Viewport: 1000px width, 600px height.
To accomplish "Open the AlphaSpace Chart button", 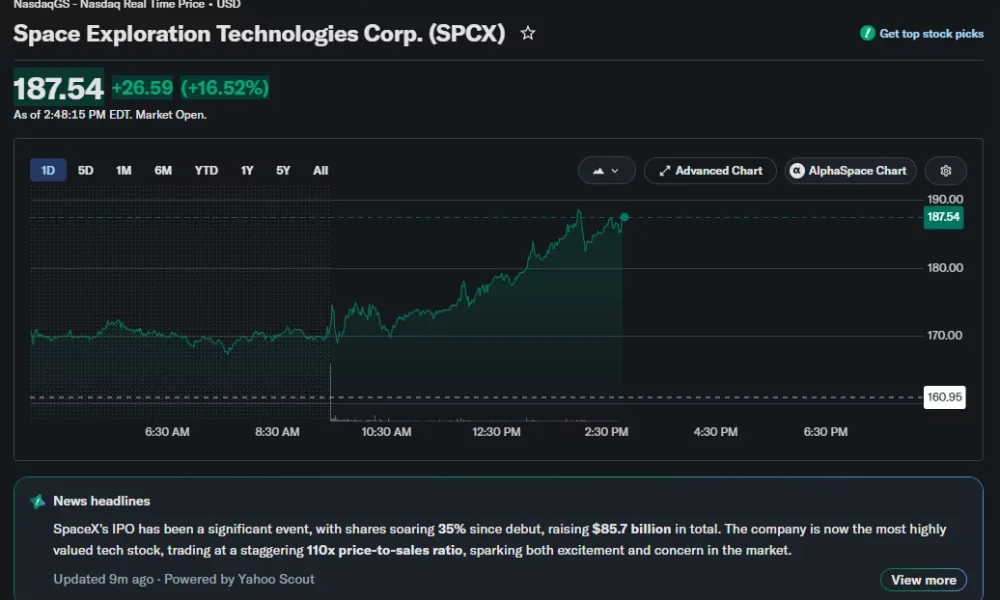I will click(x=850, y=171).
